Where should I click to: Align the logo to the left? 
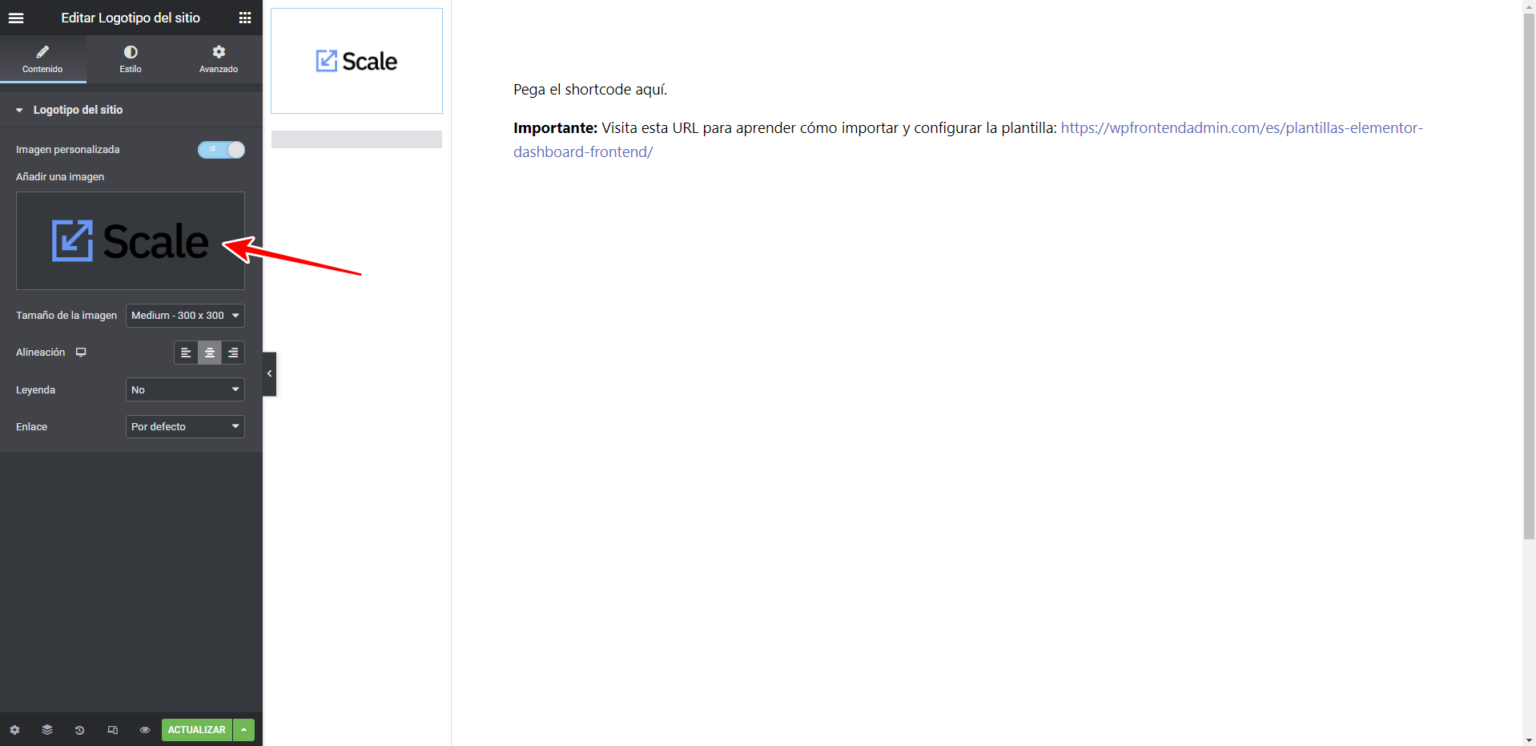(x=186, y=353)
